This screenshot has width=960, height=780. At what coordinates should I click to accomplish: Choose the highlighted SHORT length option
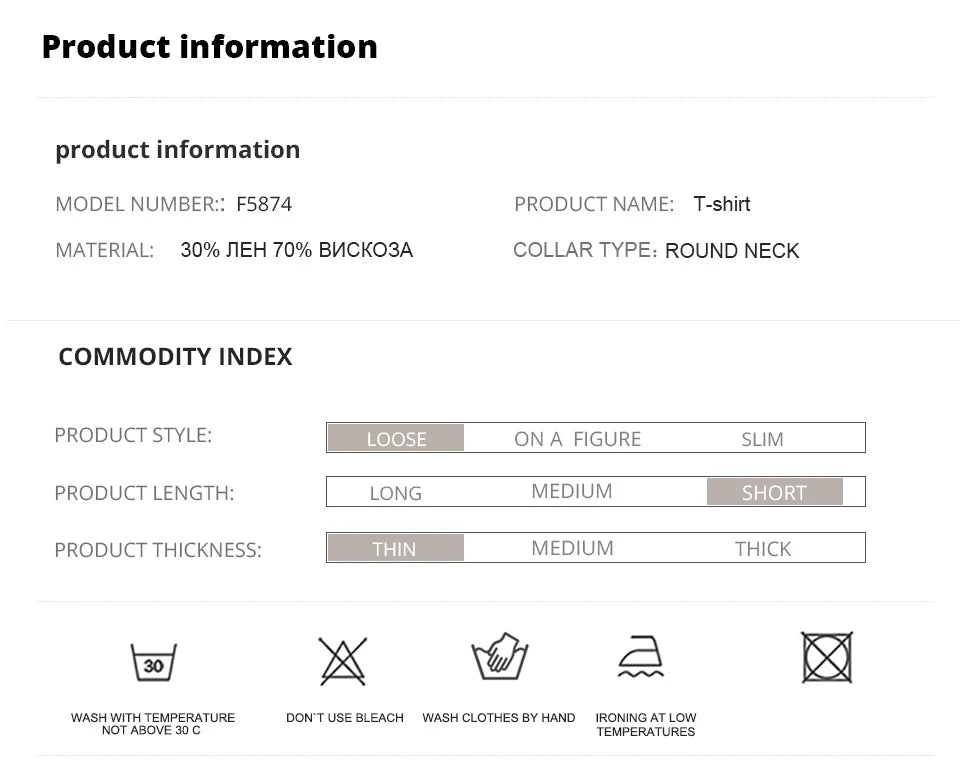[x=774, y=493]
